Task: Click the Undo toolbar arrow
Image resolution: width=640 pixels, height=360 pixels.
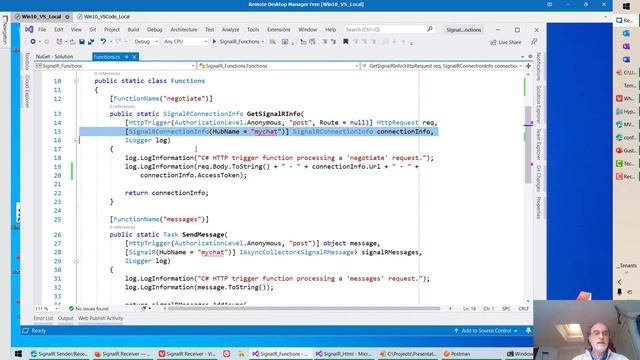Action: pos(103,42)
